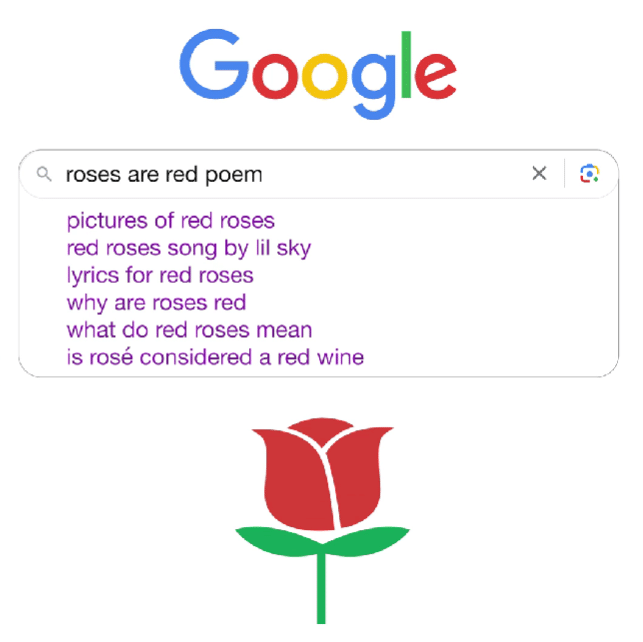This screenshot has width=643, height=642.
Task: Open Google Lens image search
Action: click(x=589, y=173)
